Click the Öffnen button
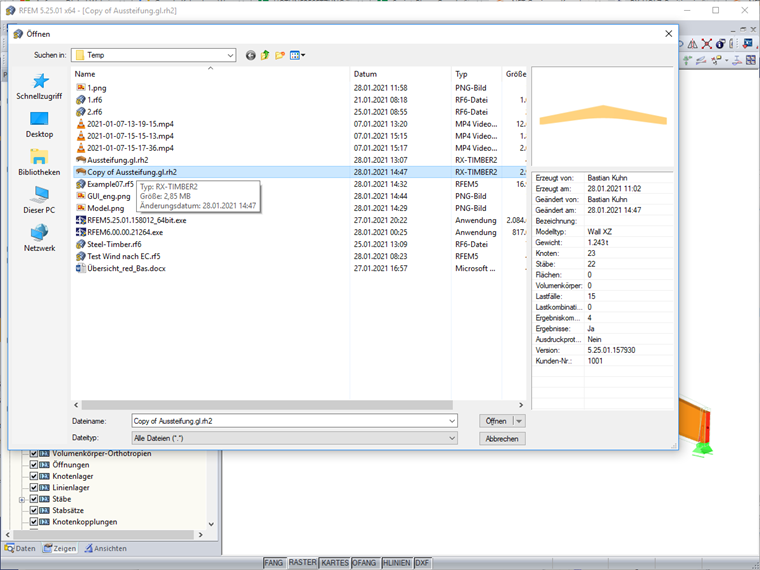 [x=496, y=421]
